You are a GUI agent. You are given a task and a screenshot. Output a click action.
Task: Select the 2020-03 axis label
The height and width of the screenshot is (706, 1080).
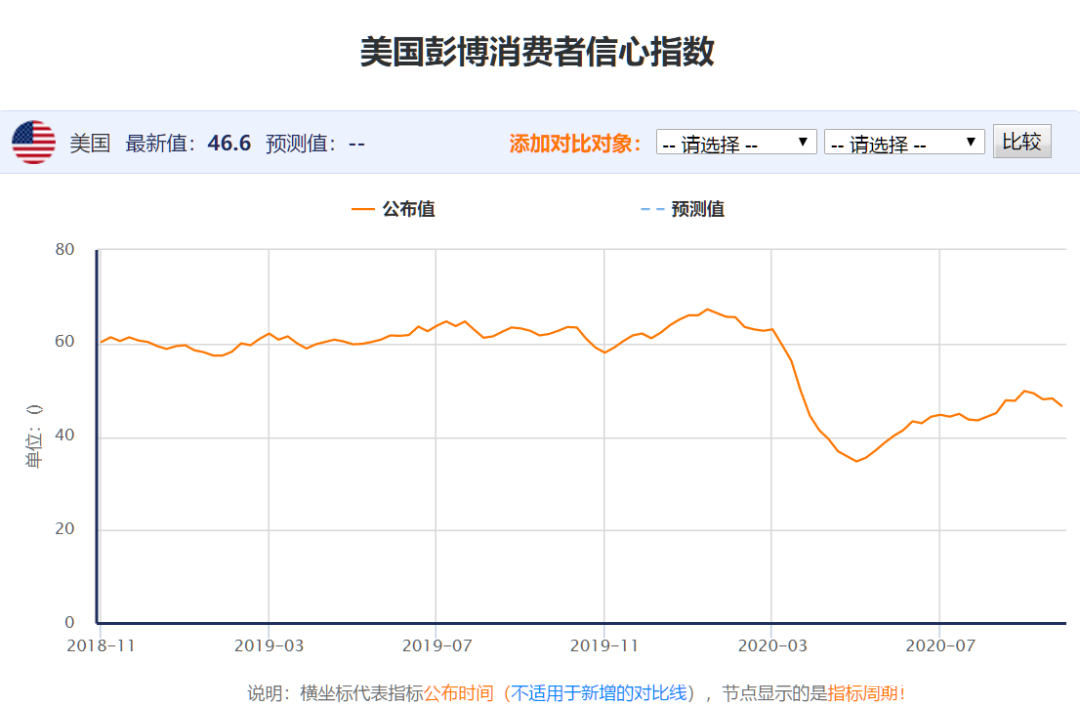point(772,646)
